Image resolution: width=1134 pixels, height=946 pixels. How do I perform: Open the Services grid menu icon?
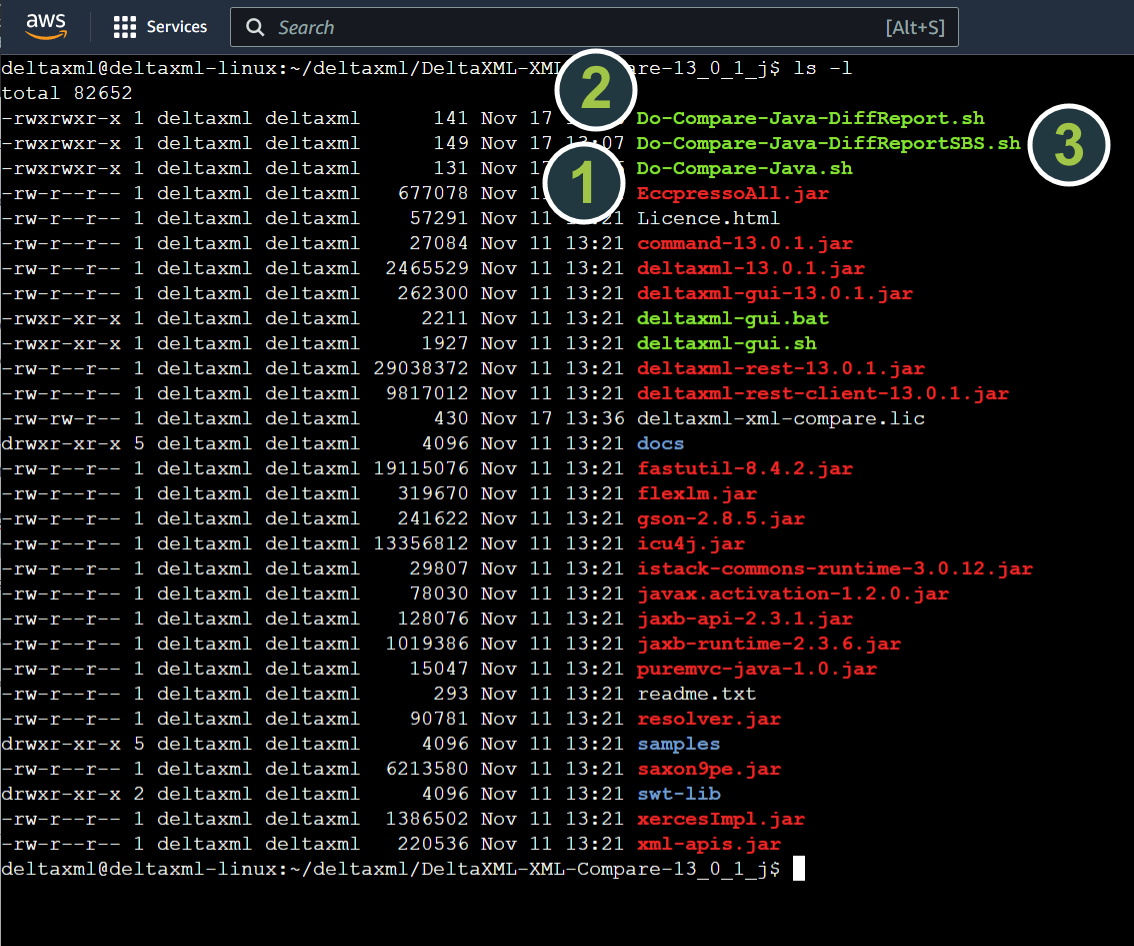125,27
